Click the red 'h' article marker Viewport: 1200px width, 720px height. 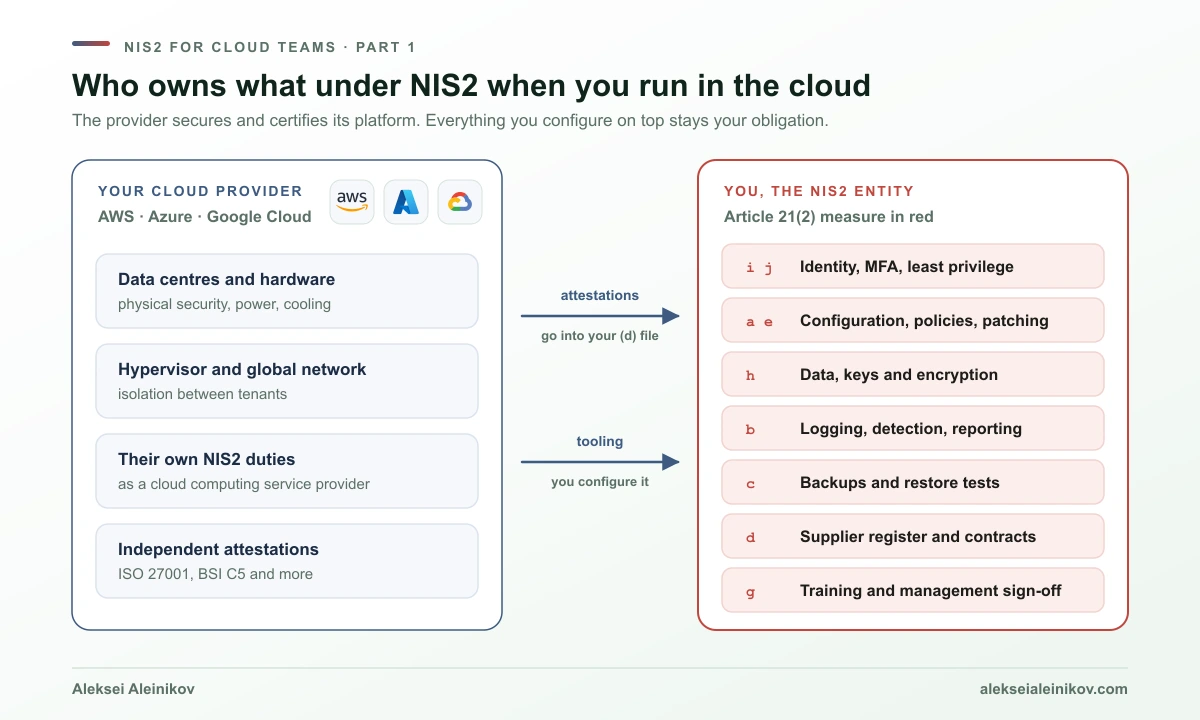[751, 376]
